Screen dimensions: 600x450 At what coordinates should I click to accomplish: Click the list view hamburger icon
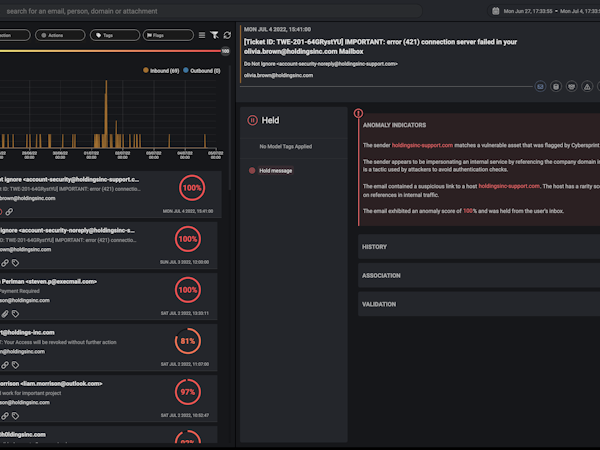(202, 35)
